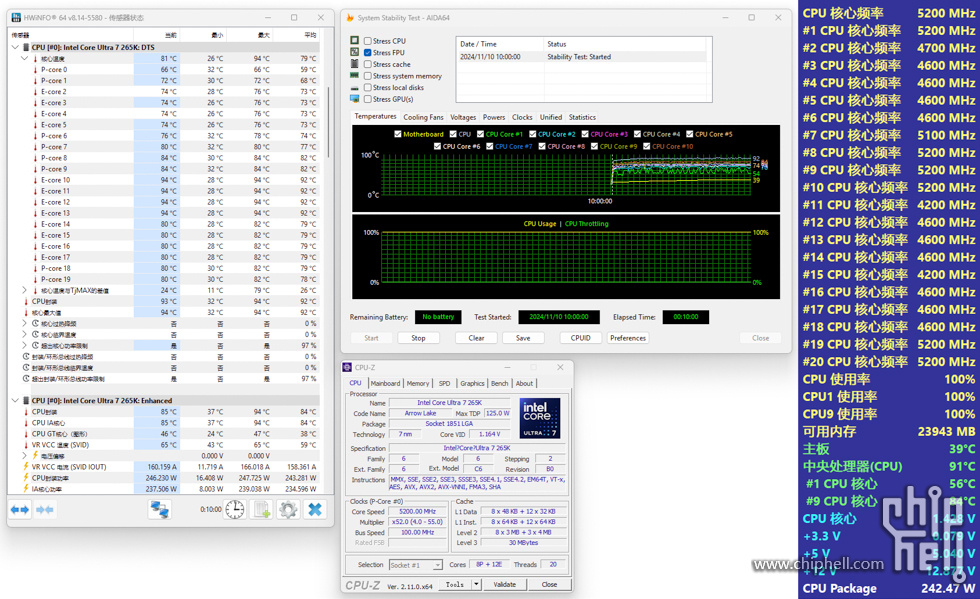The height and width of the screenshot is (599, 980).
Task: Uncheck the Stress FPU checkbox
Action: (x=368, y=53)
